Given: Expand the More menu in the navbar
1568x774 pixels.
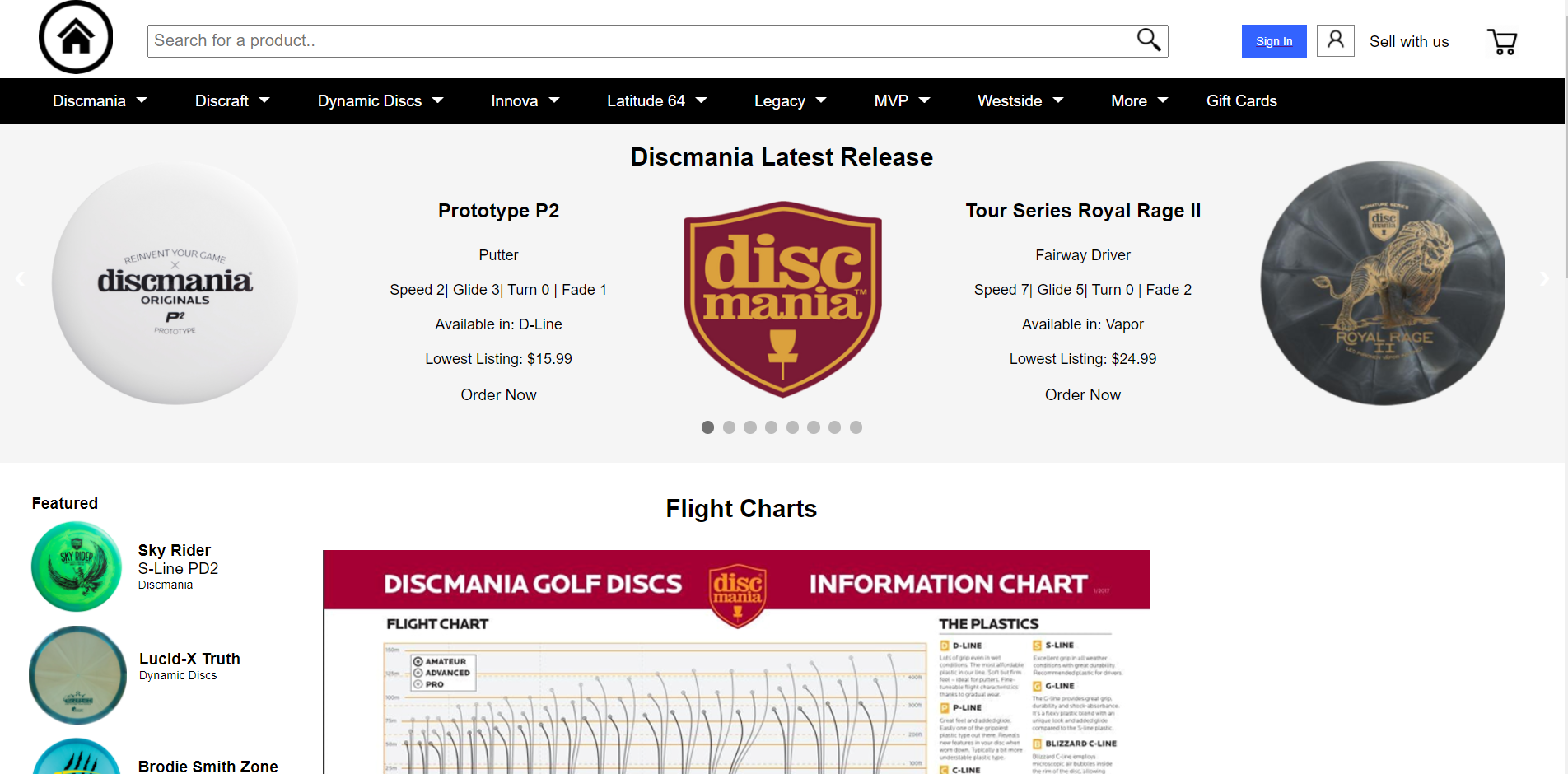Looking at the screenshot, I should click(1139, 100).
